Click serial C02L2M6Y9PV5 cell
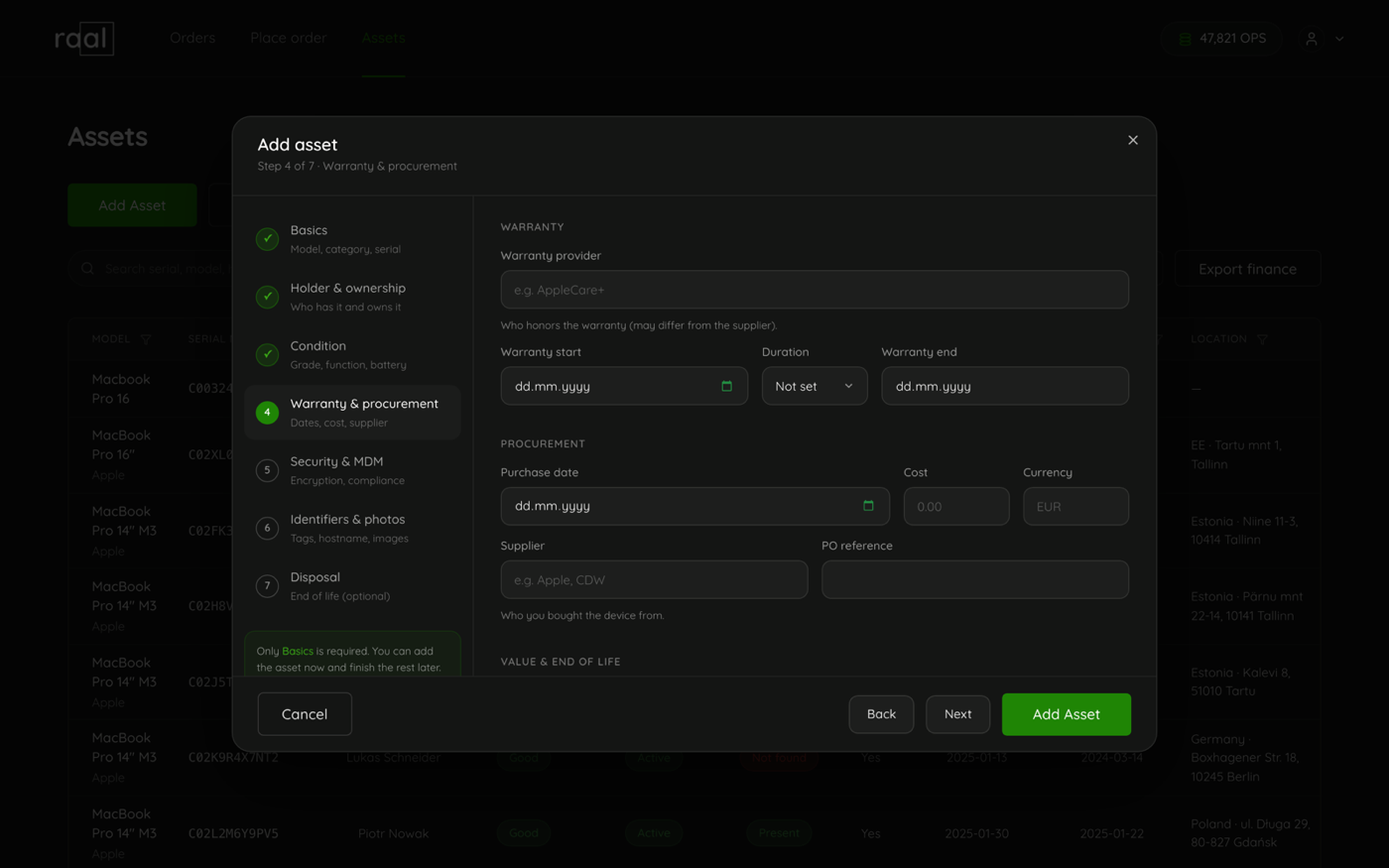Screen dimensions: 1389x868 point(233,833)
